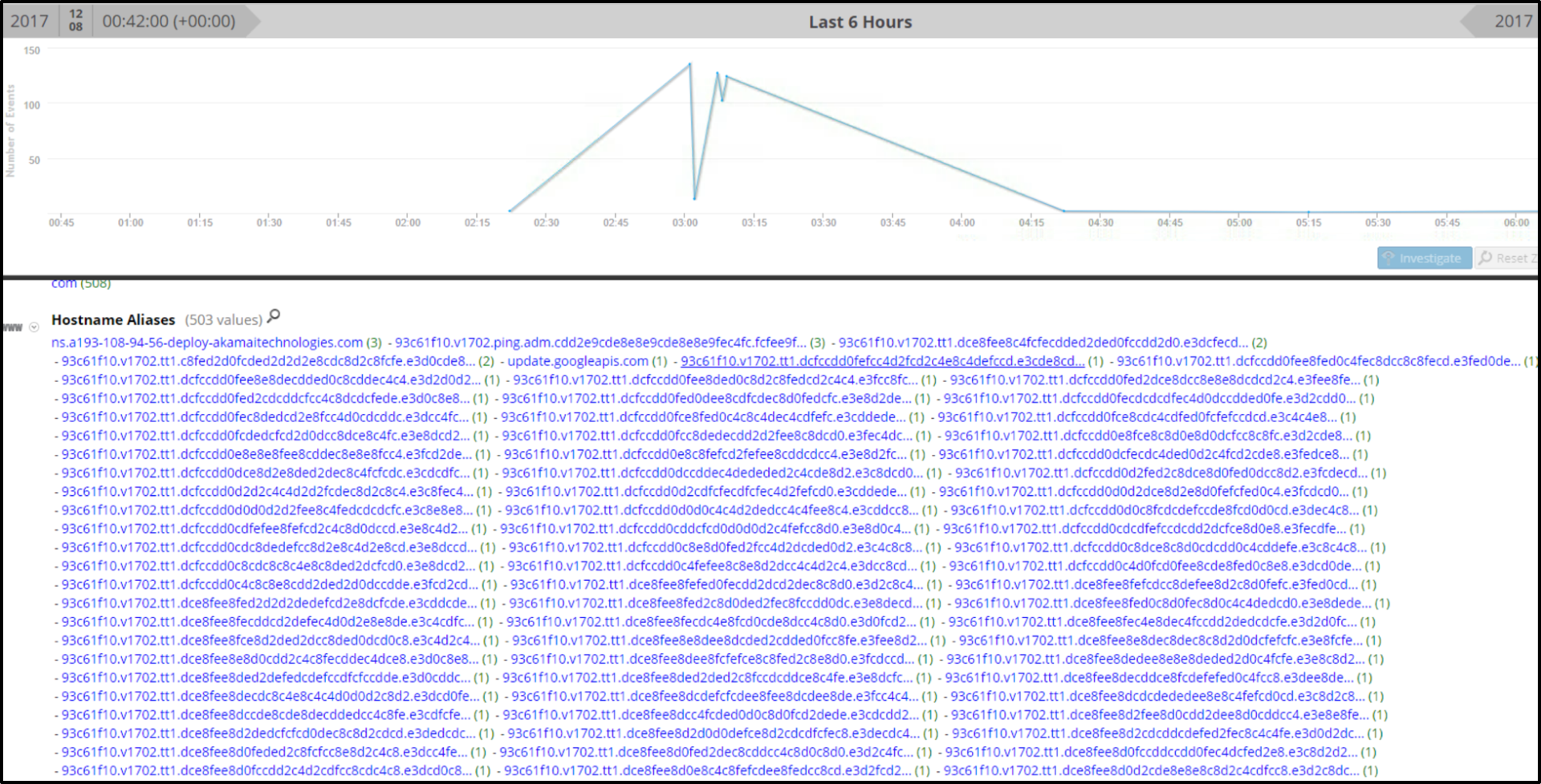
Task: Open the underlined 93c61f10.v1702.tt1.dcfccdd0fefcc4d2 link
Action: tap(883, 361)
